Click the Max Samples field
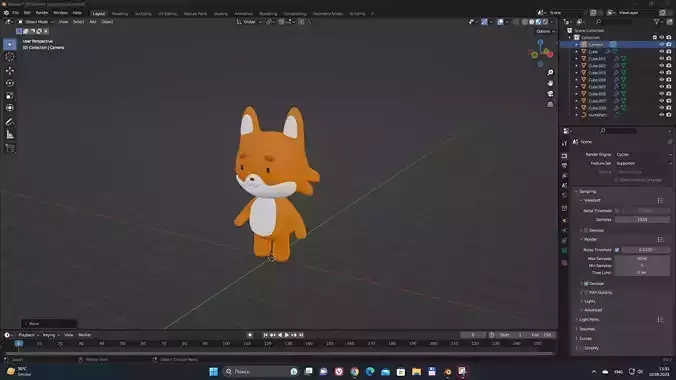Image resolution: width=676 pixels, height=380 pixels. pos(642,258)
